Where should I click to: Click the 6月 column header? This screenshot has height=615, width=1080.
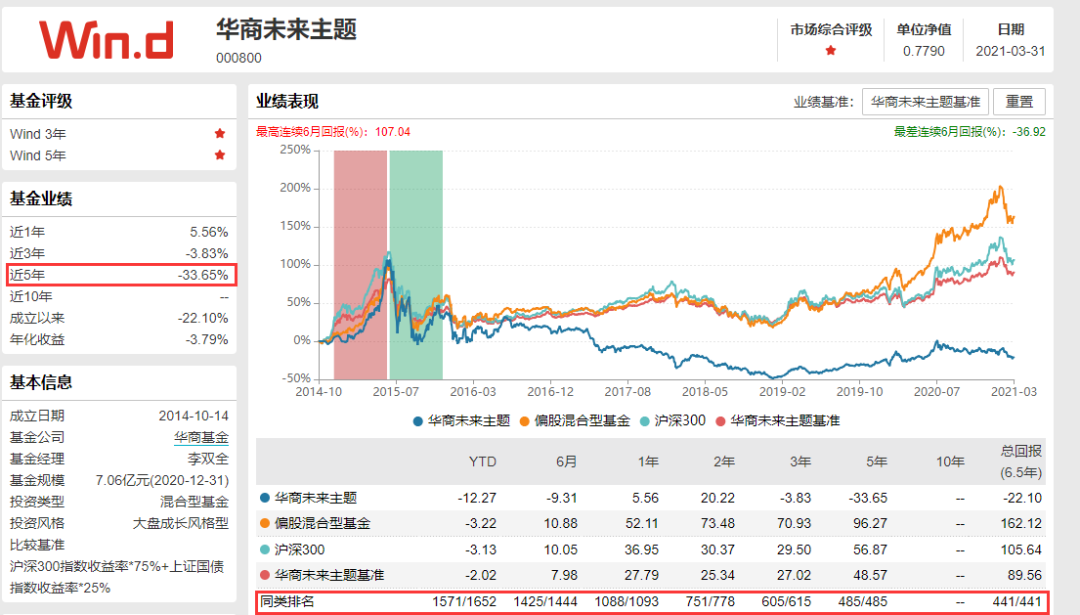point(566,461)
